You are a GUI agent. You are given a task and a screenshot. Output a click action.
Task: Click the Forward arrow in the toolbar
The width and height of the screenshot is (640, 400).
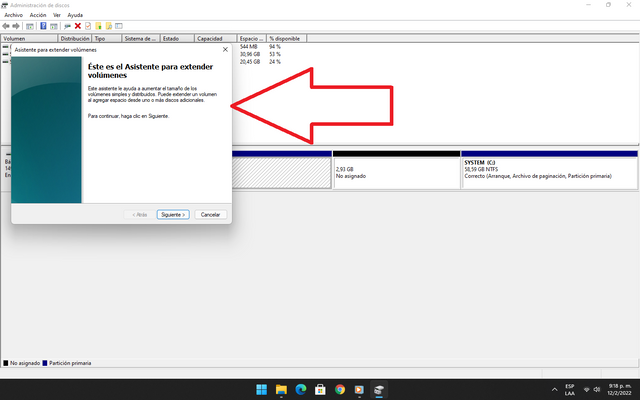tap(16, 26)
